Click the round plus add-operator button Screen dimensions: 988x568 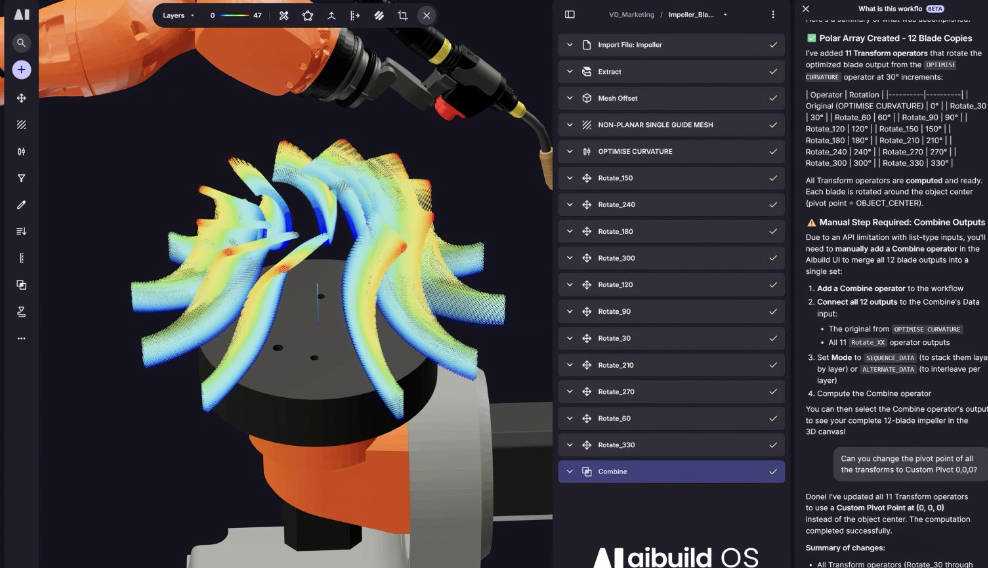pos(21,69)
